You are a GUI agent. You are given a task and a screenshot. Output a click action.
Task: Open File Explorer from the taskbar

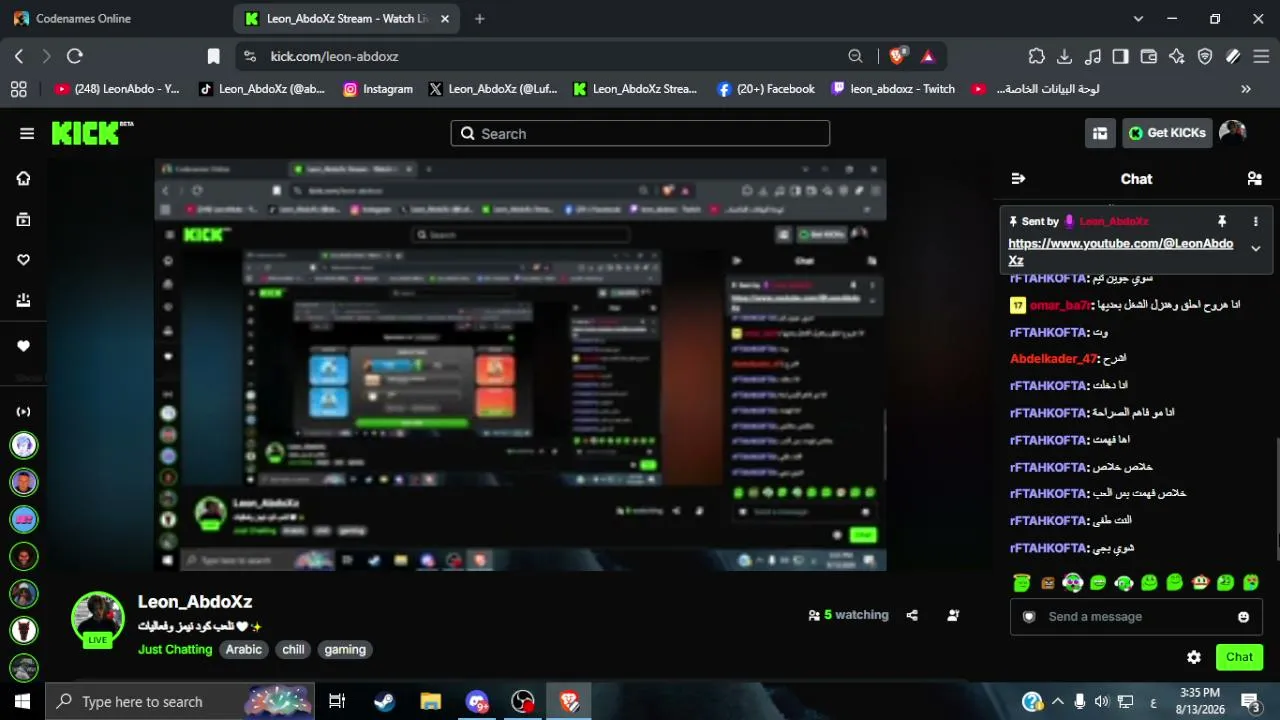(x=431, y=701)
